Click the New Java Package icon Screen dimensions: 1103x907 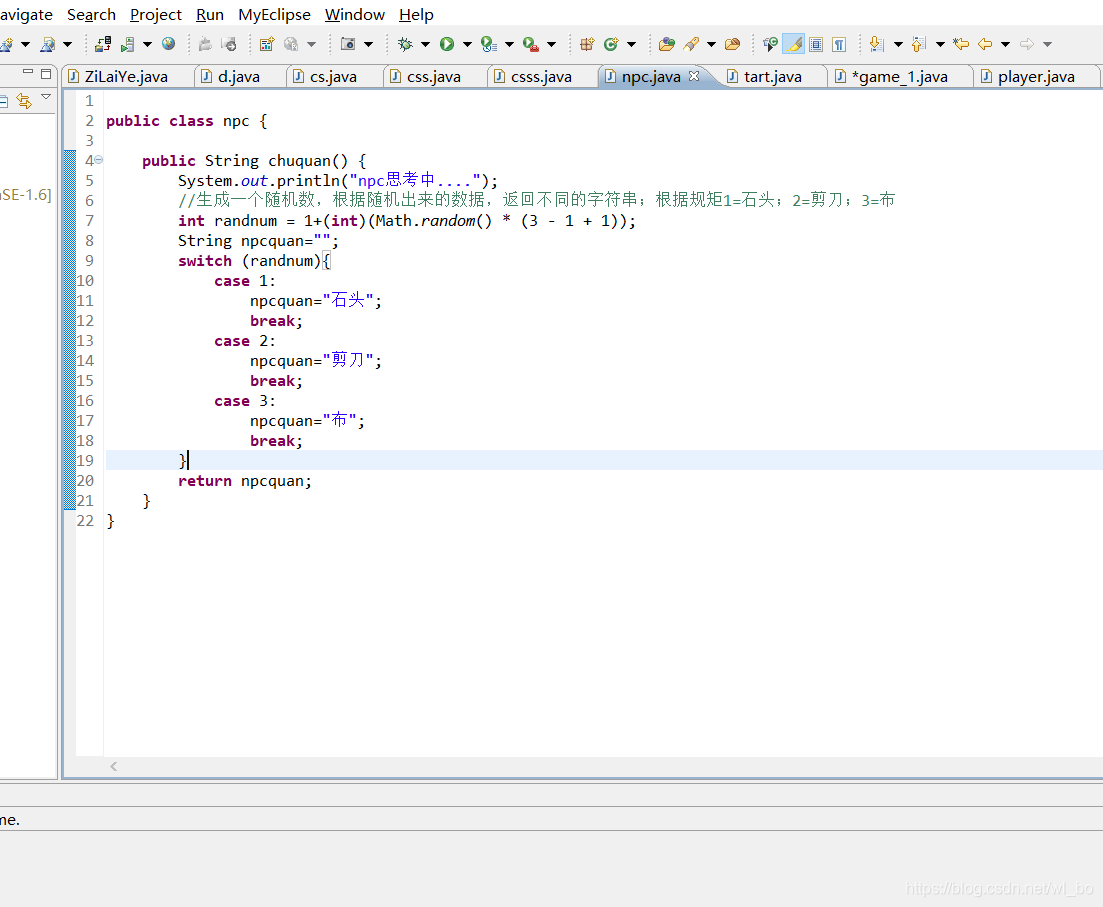coord(587,44)
